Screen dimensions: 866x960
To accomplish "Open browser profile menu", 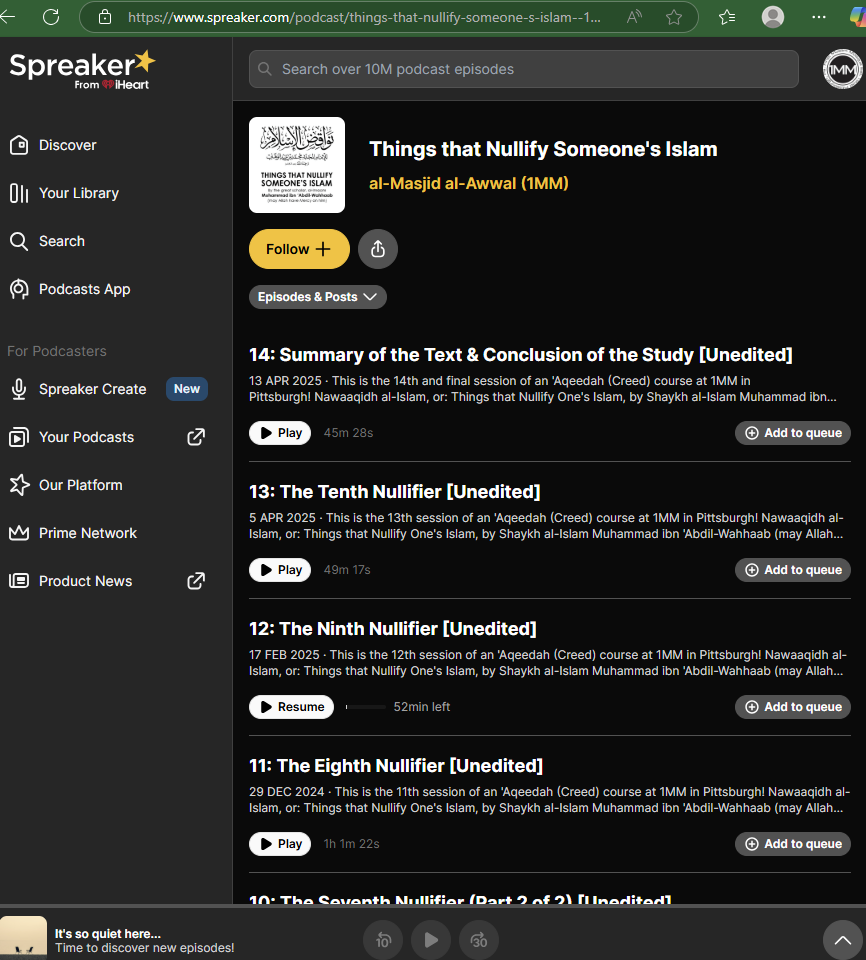I will [x=773, y=17].
